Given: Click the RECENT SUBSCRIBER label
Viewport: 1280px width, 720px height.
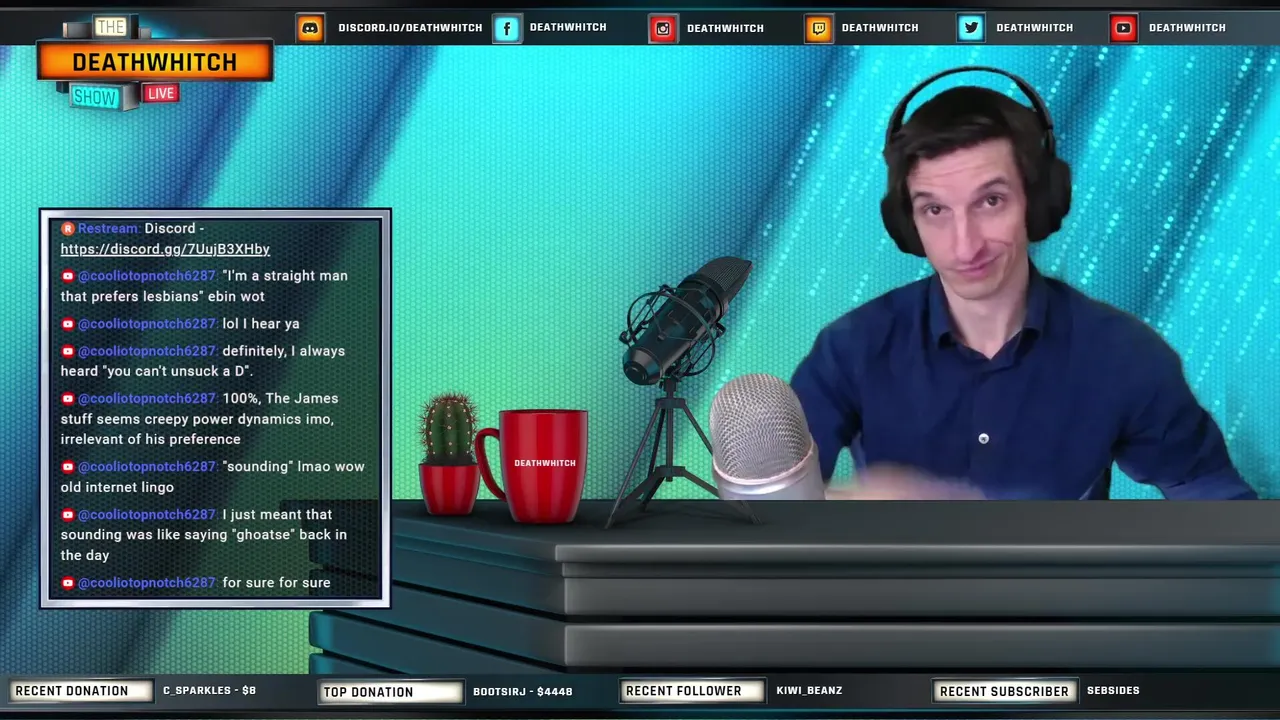Looking at the screenshot, I should click(1005, 692).
